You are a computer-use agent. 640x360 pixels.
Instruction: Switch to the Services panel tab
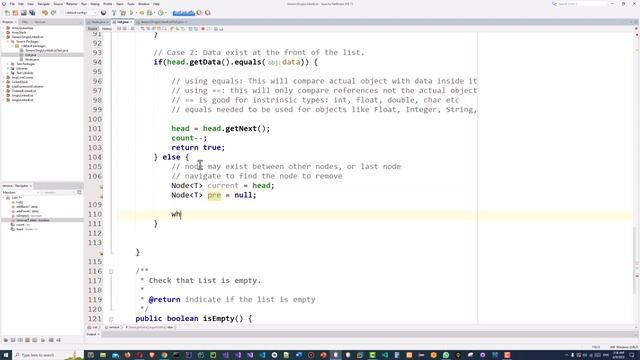[40, 22]
